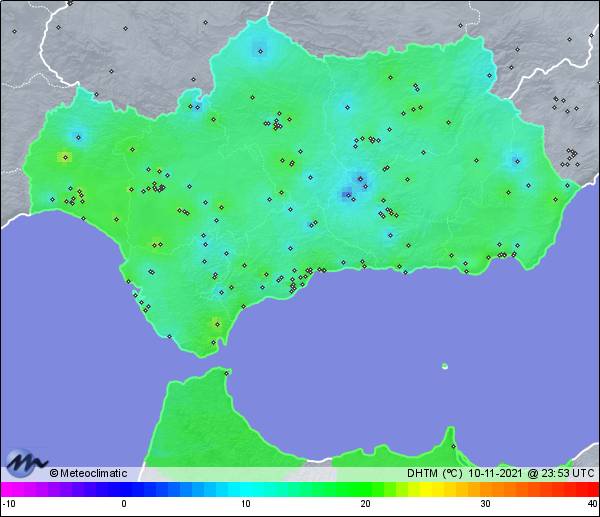Select the station in the darkest blue central square
600x517 pixels.
click(347, 195)
